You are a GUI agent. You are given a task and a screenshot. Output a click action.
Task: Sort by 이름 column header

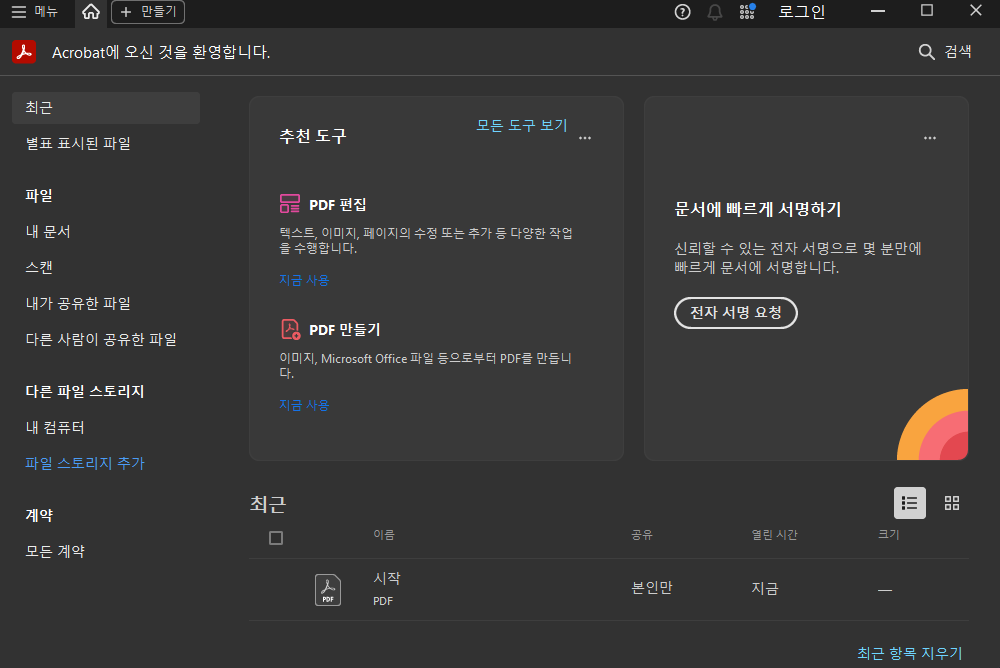(x=384, y=535)
